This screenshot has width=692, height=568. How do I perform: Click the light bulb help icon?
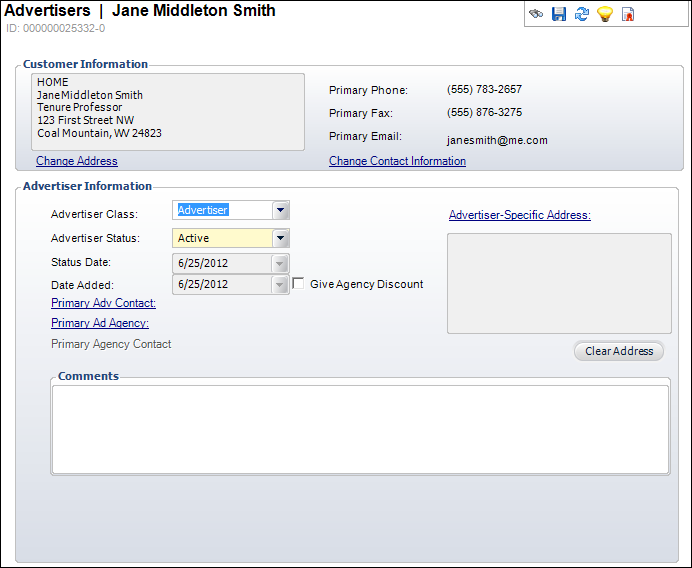point(605,14)
